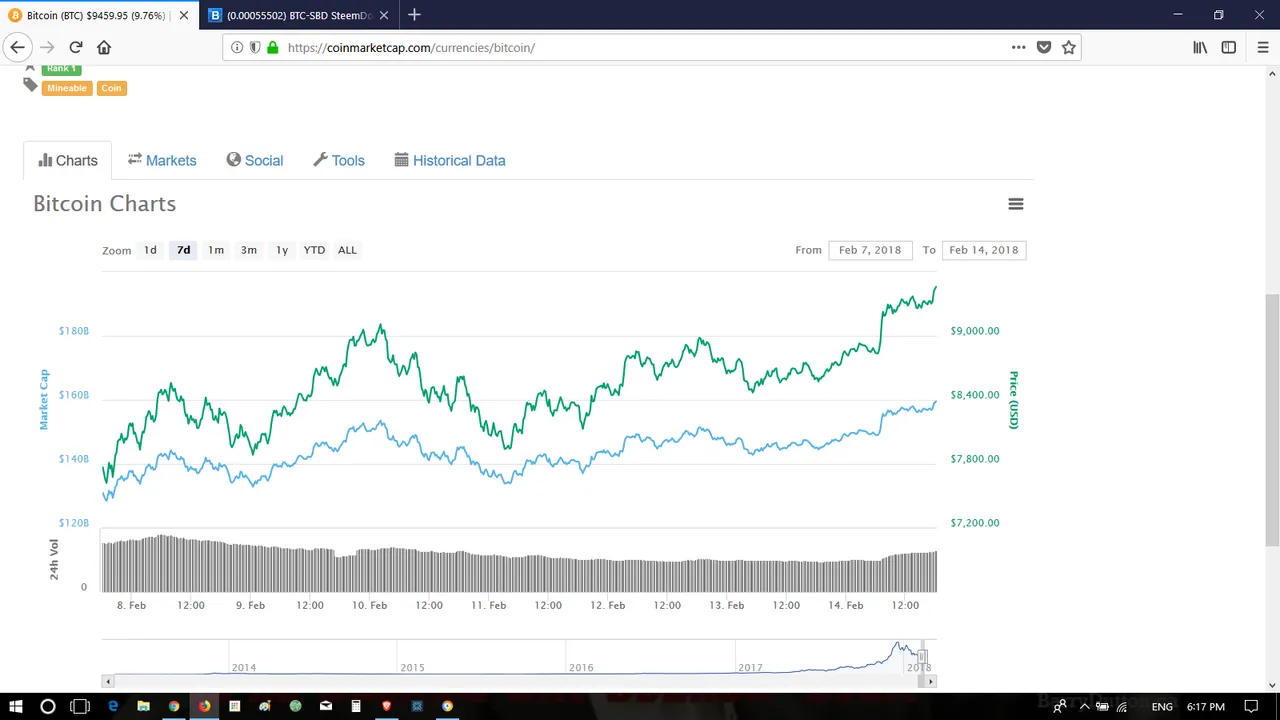Go to the browser home page
This screenshot has height=720, width=1280.
click(x=104, y=47)
